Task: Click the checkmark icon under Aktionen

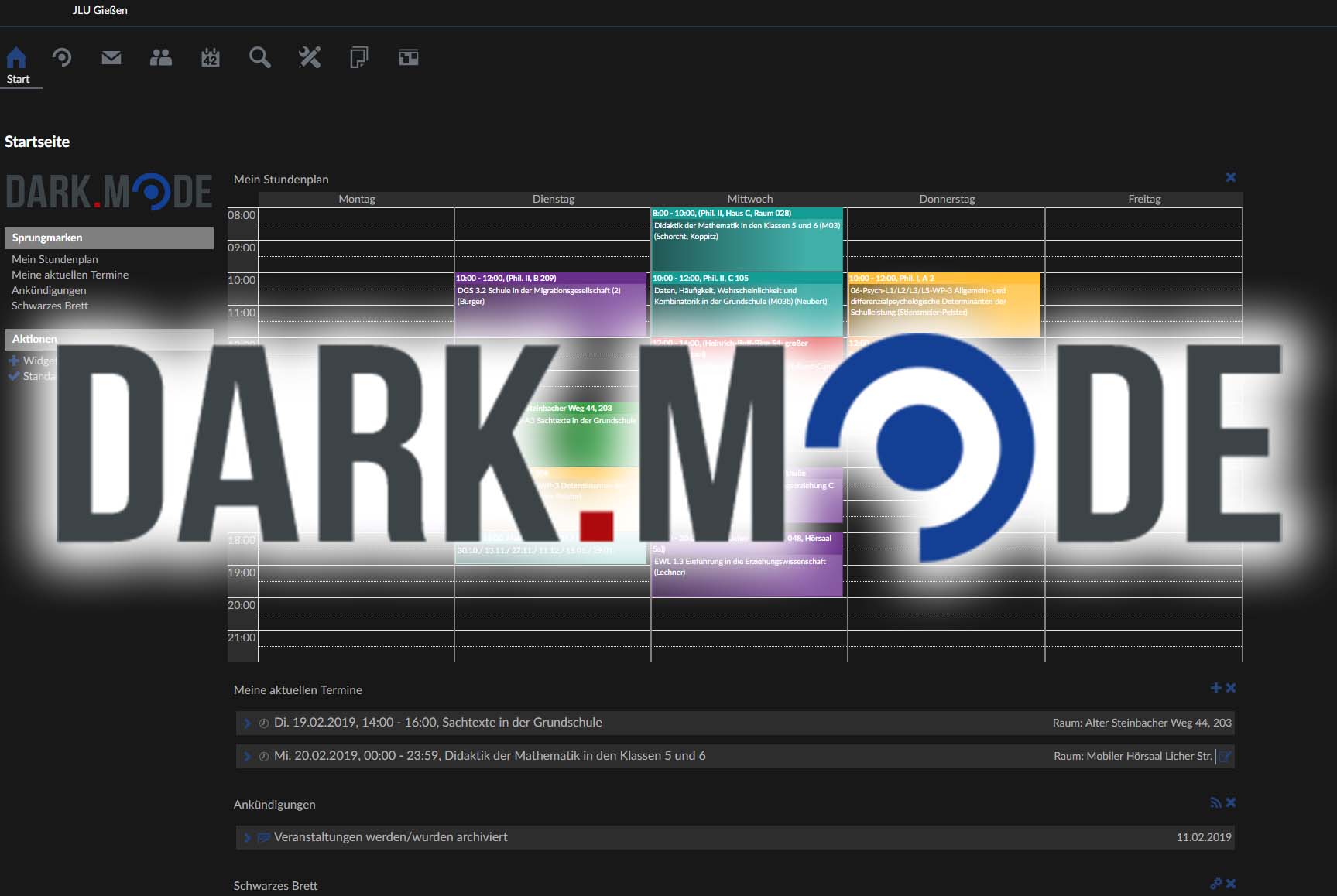Action: (14, 376)
